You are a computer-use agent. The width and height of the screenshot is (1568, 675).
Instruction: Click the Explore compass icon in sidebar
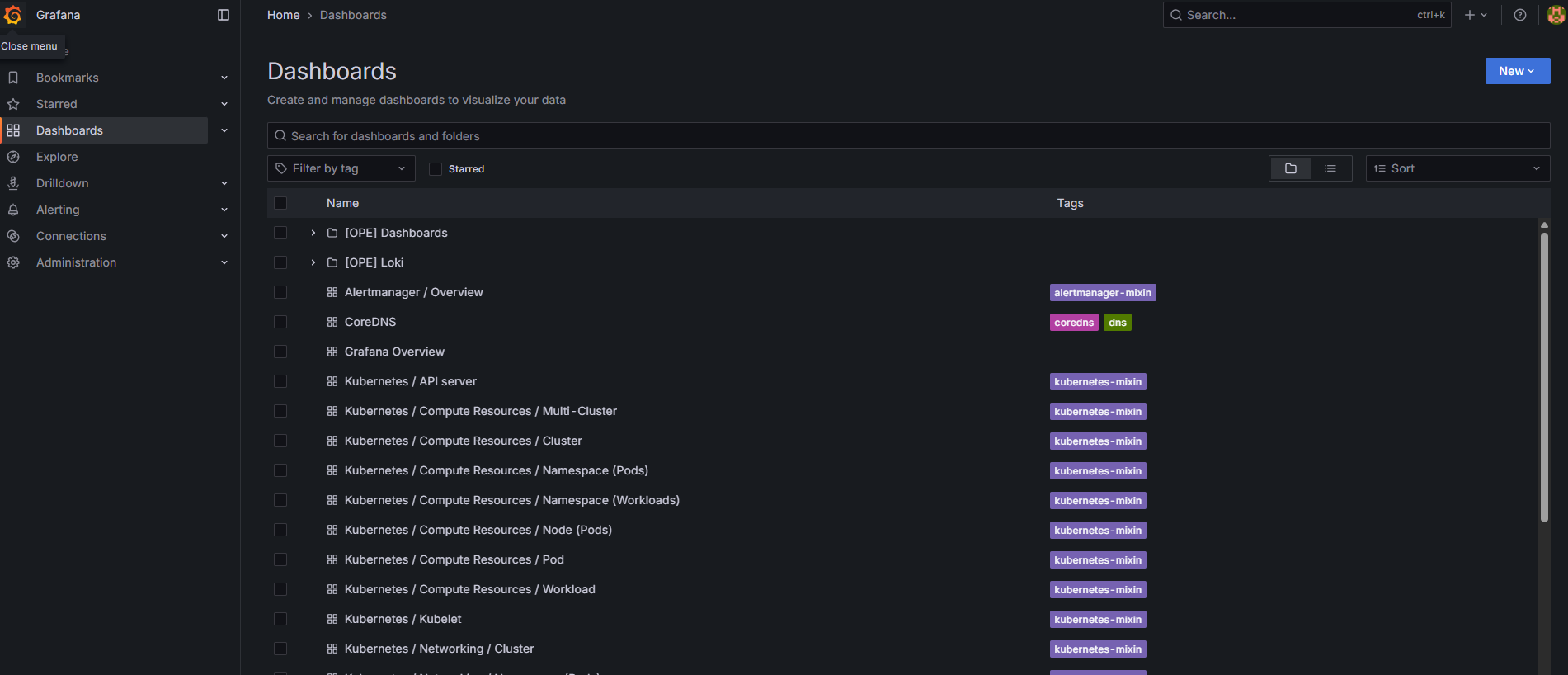pos(13,157)
